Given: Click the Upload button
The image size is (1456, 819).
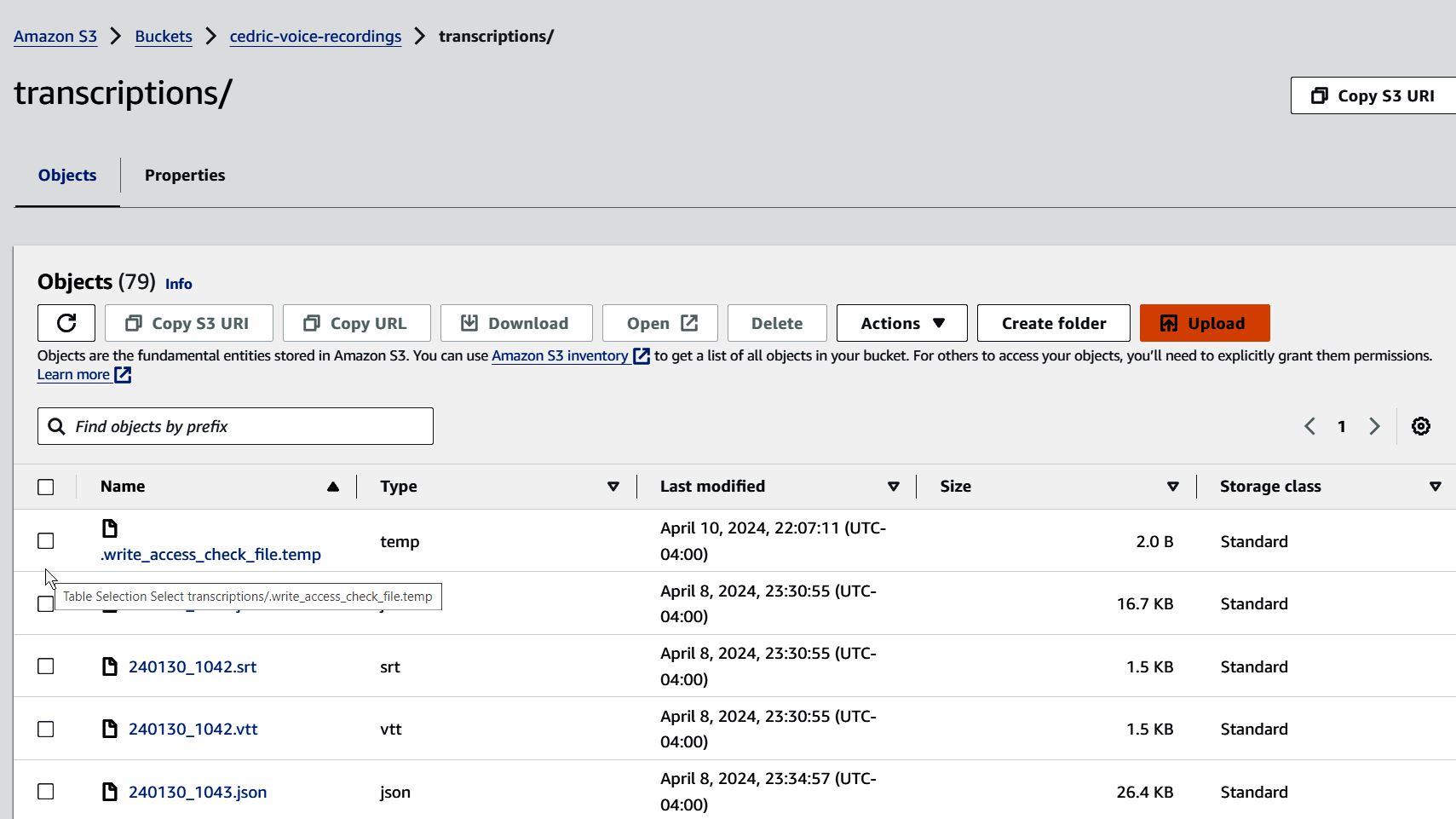Looking at the screenshot, I should [1204, 323].
